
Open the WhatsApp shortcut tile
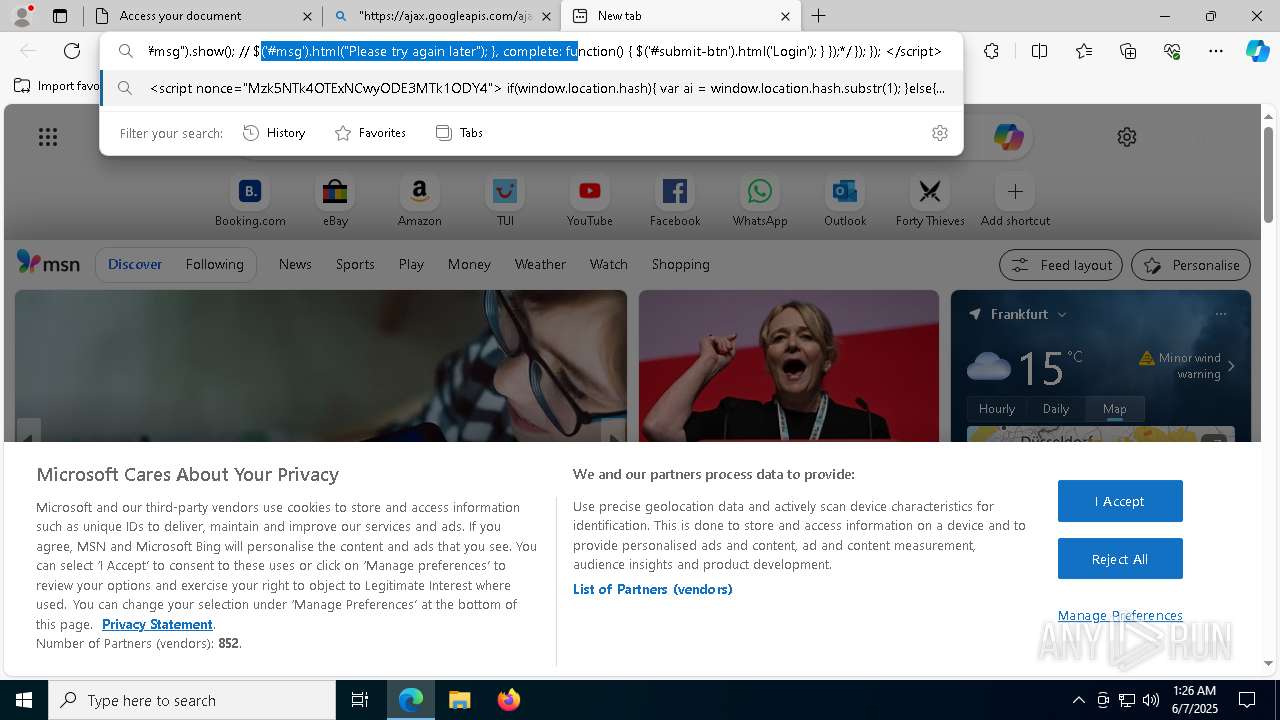pos(760,201)
